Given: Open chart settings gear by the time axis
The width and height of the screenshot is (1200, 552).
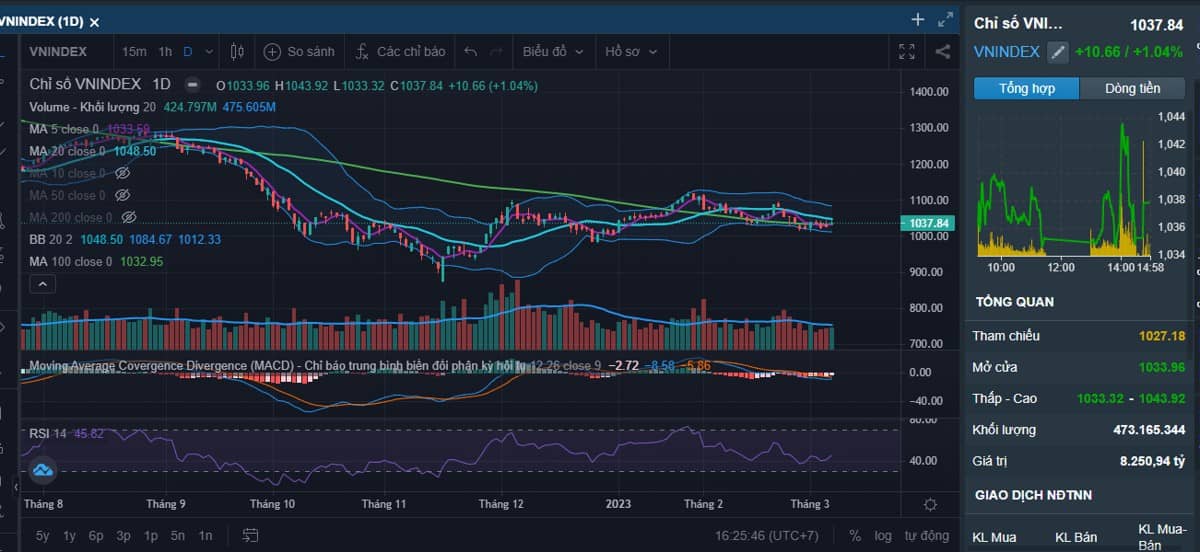Looking at the screenshot, I should (930, 504).
